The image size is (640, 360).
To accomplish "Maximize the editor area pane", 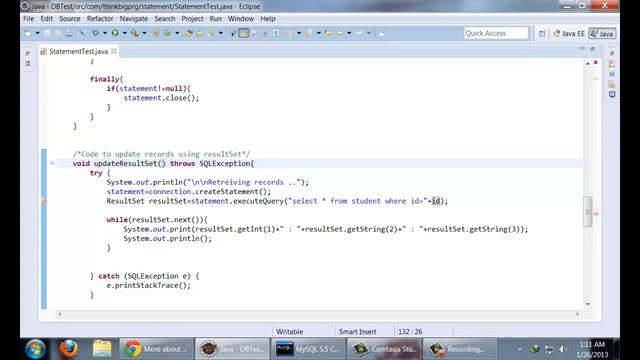I will 593,49.
